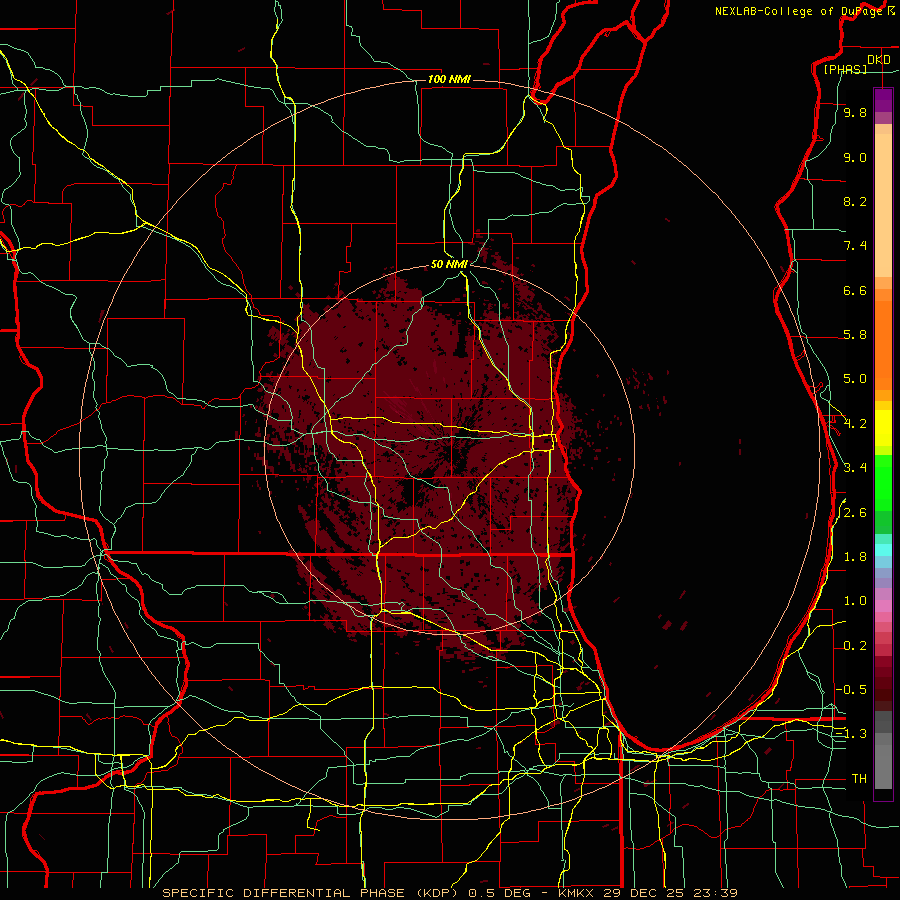Screen dimensions: 900x900
Task: Click the 29 DEC 25 23:39 timestamp
Action: 670,893
